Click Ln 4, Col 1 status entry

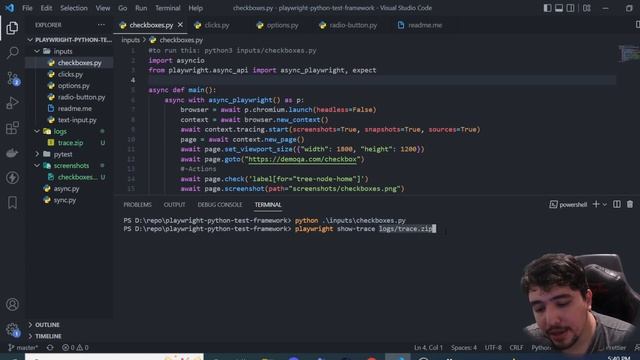pos(428,348)
